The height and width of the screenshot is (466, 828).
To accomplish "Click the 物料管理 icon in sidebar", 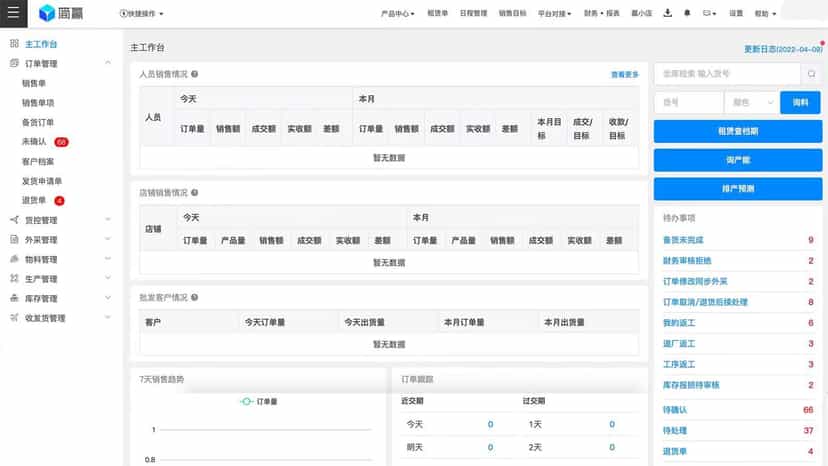I will pyautogui.click(x=14, y=259).
